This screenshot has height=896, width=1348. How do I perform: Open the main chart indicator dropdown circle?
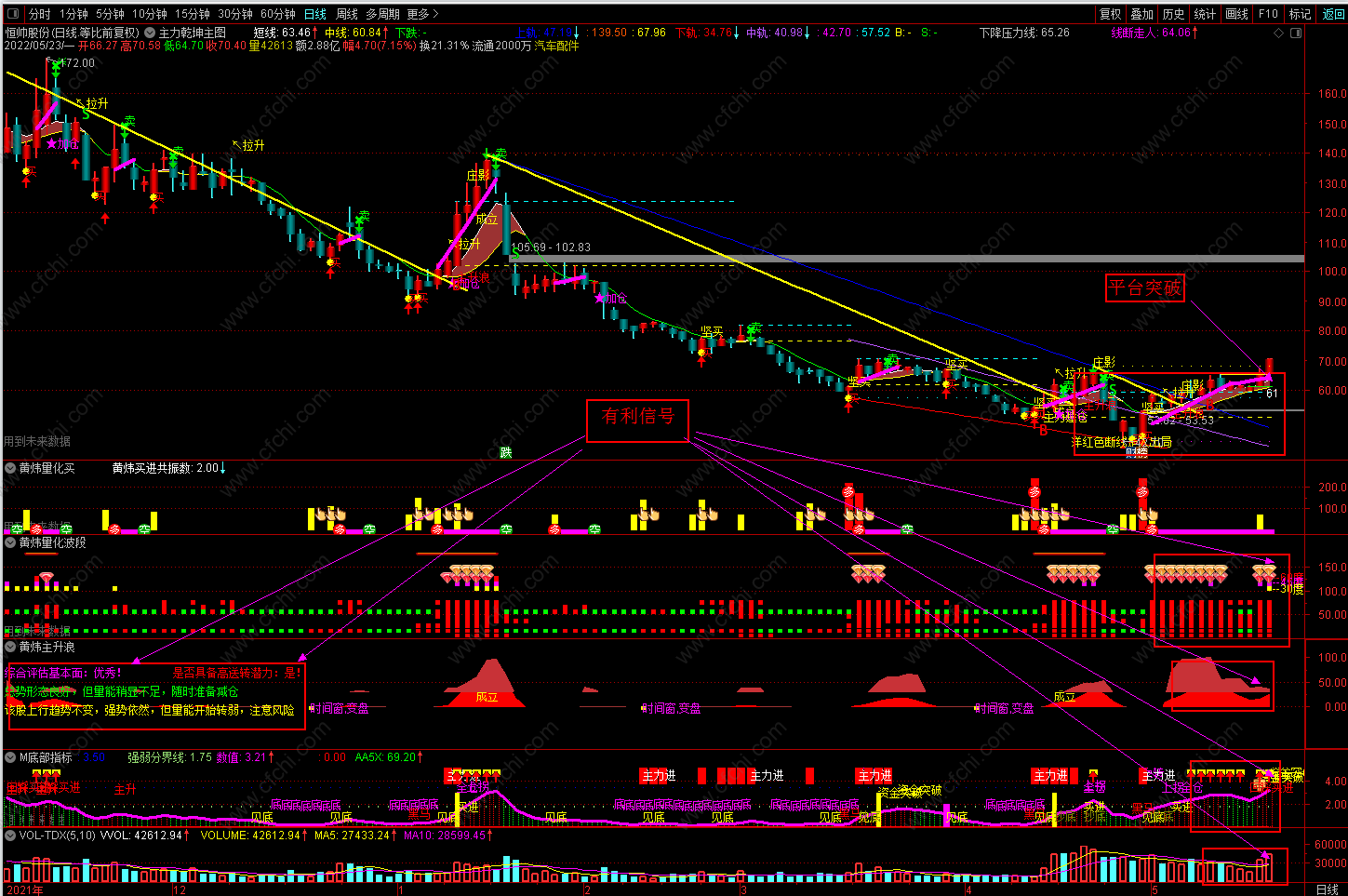(150, 33)
